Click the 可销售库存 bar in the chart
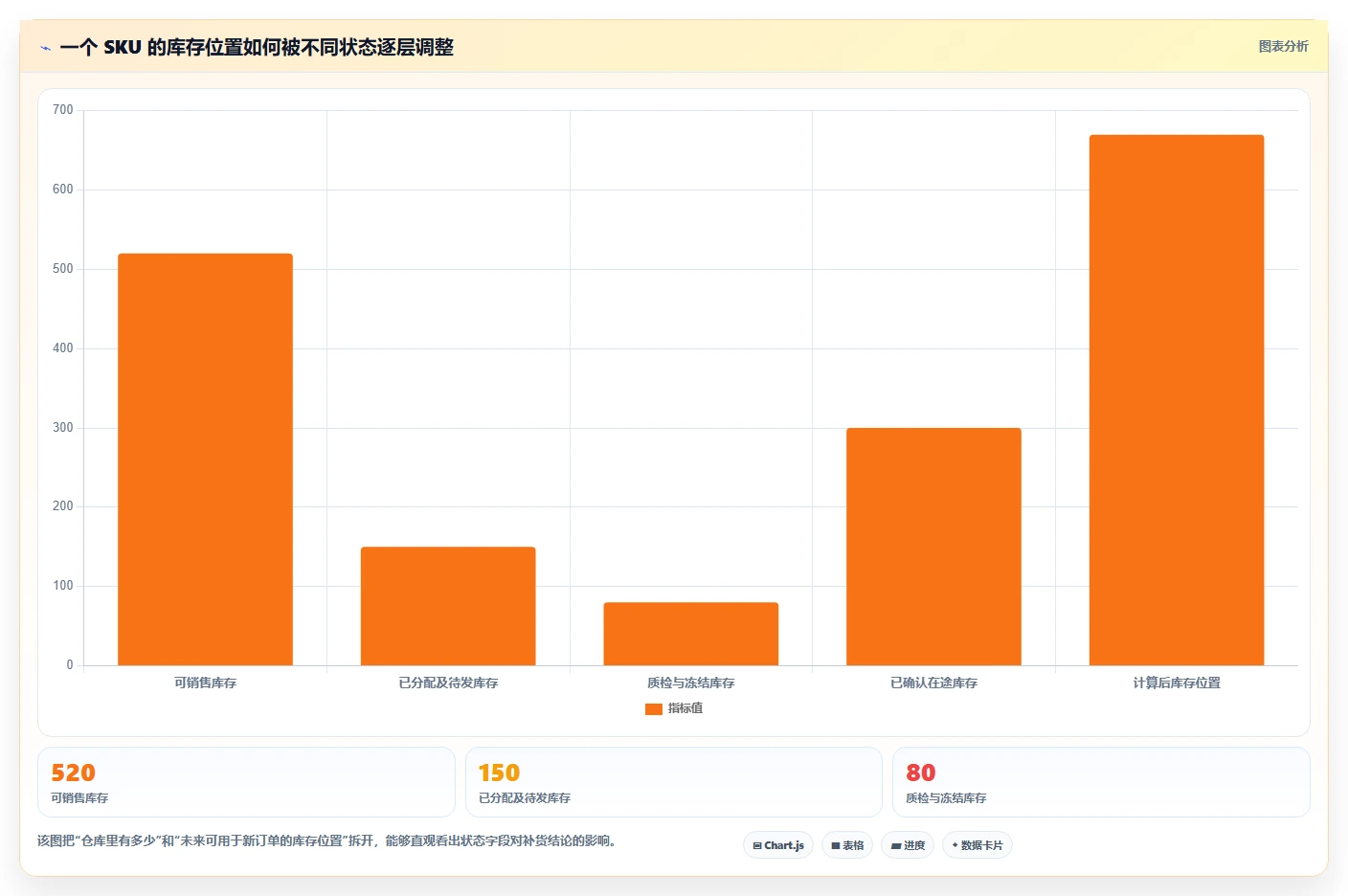 [x=205, y=459]
